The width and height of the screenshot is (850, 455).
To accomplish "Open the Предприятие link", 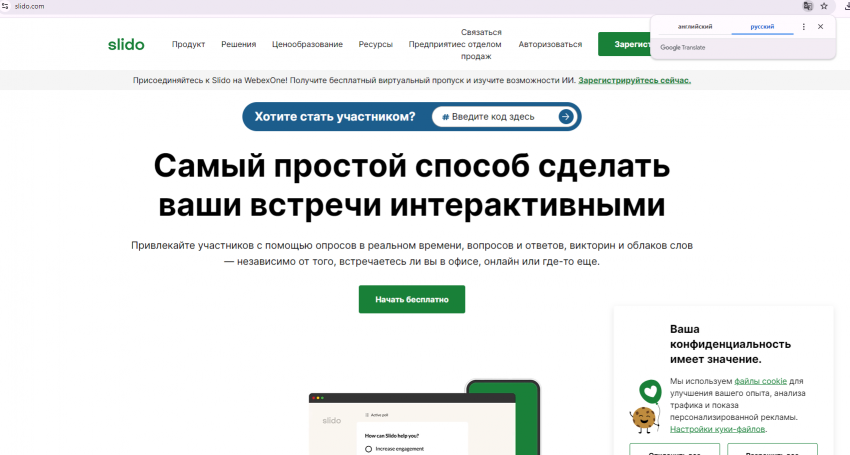I will pos(433,44).
